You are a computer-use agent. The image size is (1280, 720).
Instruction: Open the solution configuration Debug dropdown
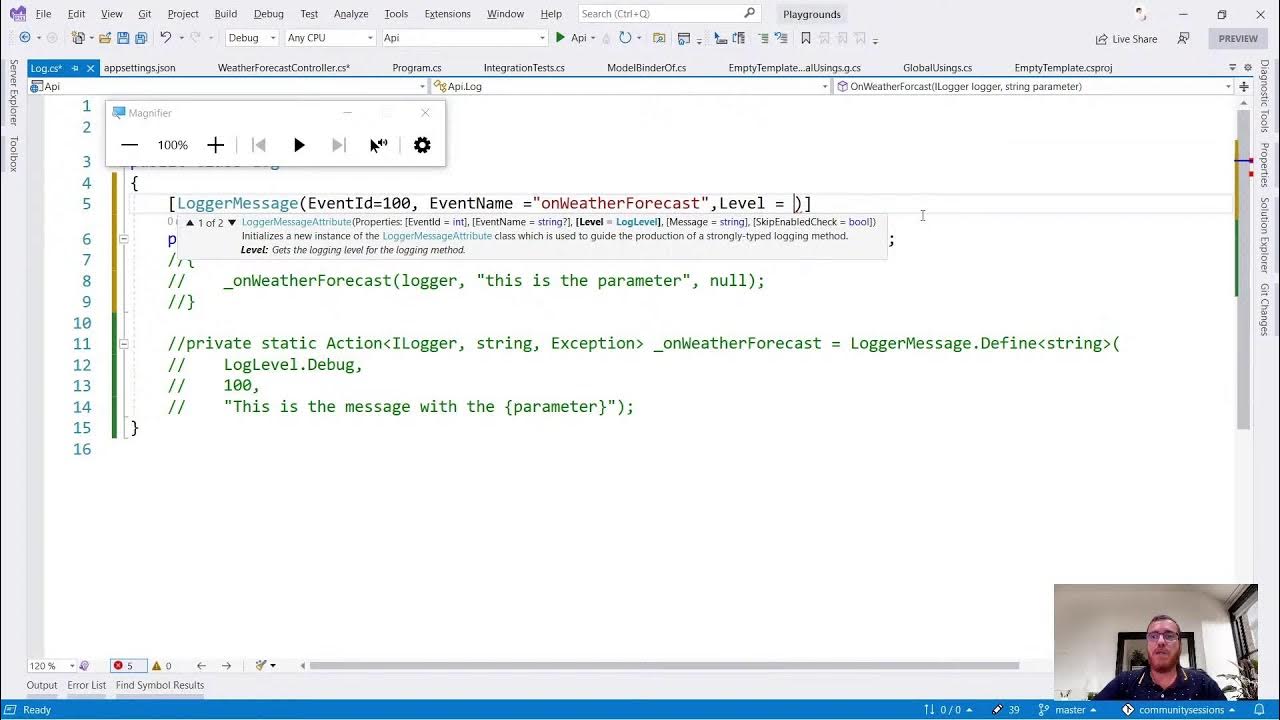pos(251,38)
